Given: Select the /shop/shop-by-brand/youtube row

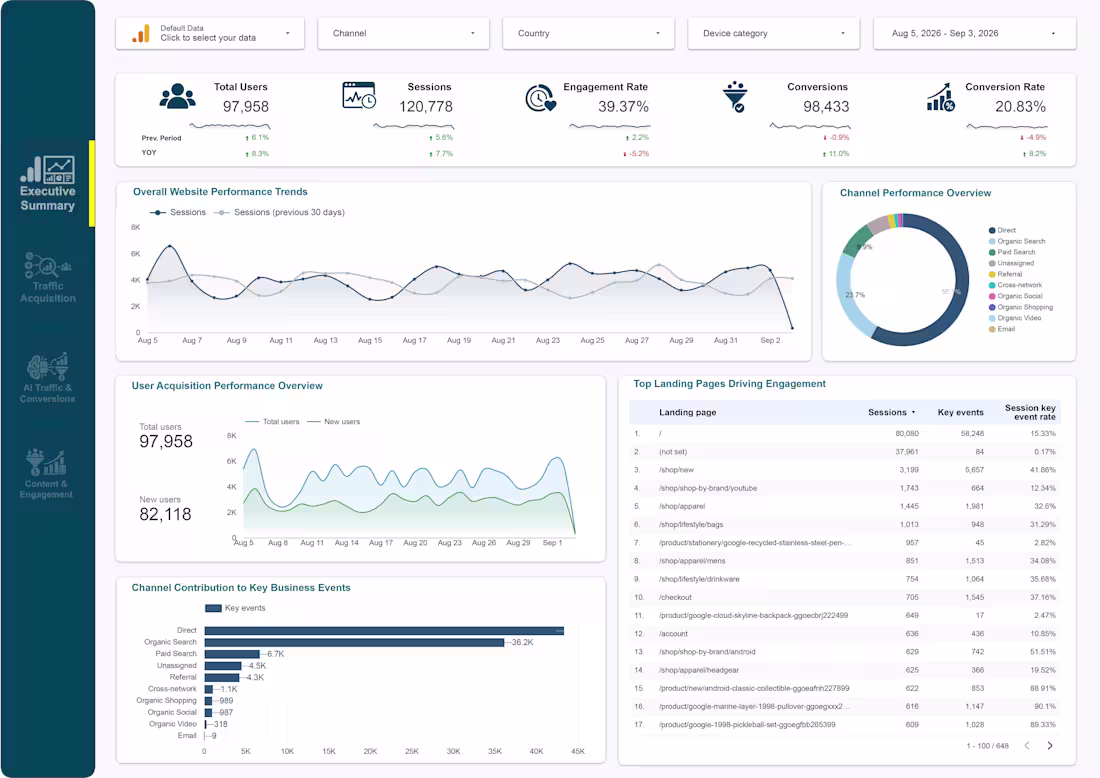Looking at the screenshot, I should [845, 488].
